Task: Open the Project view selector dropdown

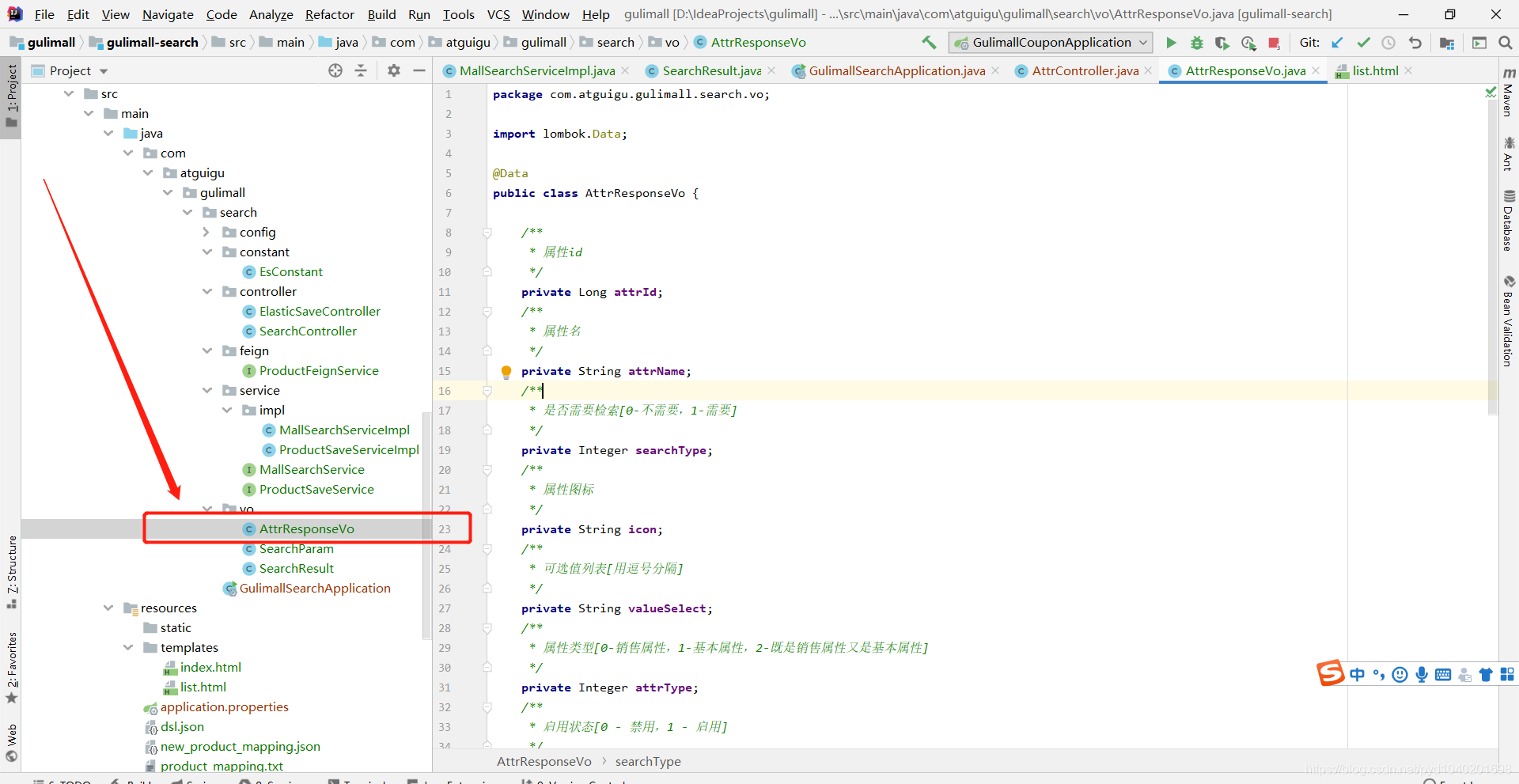Action: point(70,70)
